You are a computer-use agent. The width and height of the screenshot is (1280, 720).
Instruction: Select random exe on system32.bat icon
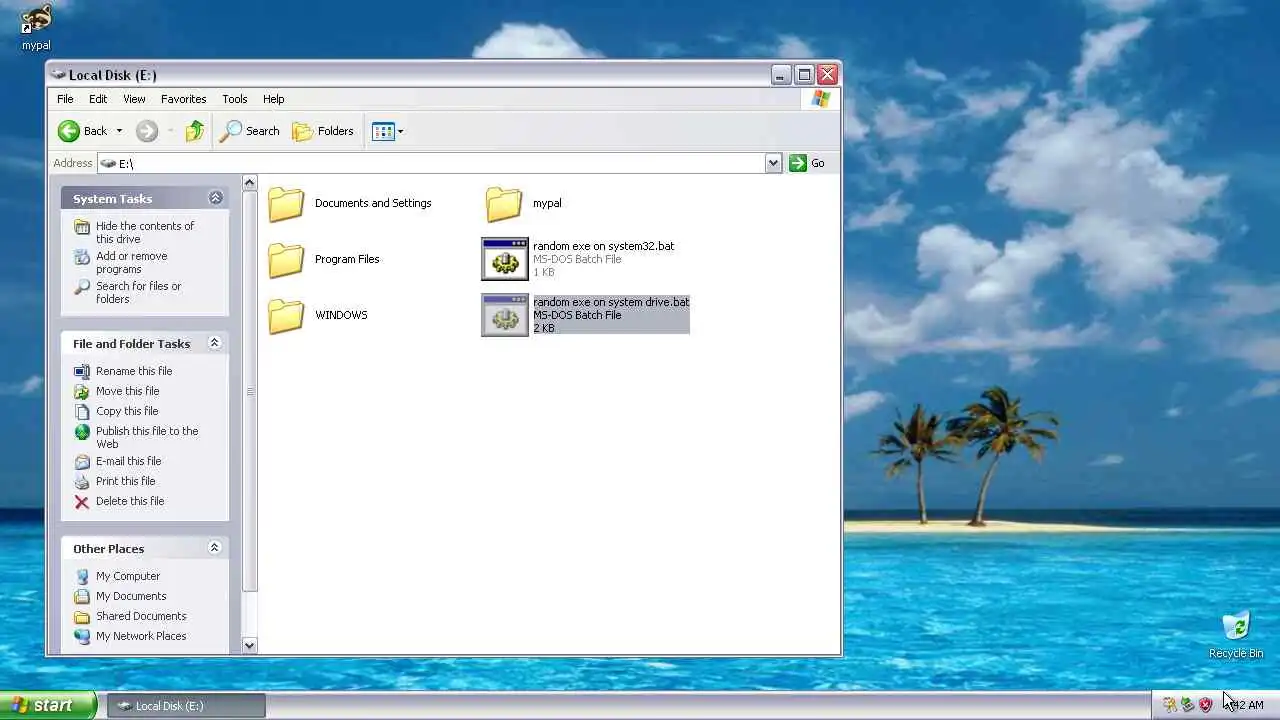coord(505,259)
